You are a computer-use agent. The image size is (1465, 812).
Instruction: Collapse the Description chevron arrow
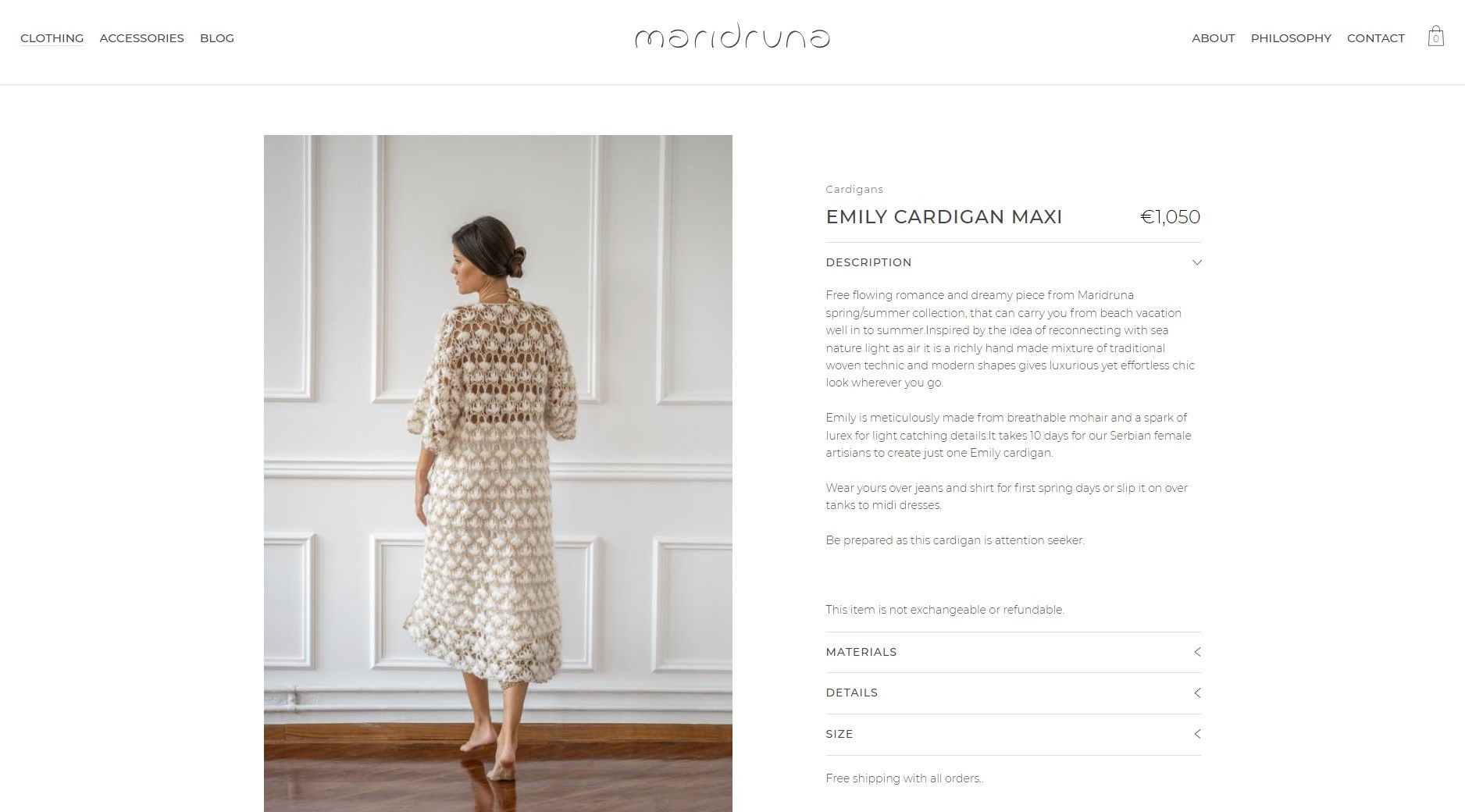tap(1196, 262)
